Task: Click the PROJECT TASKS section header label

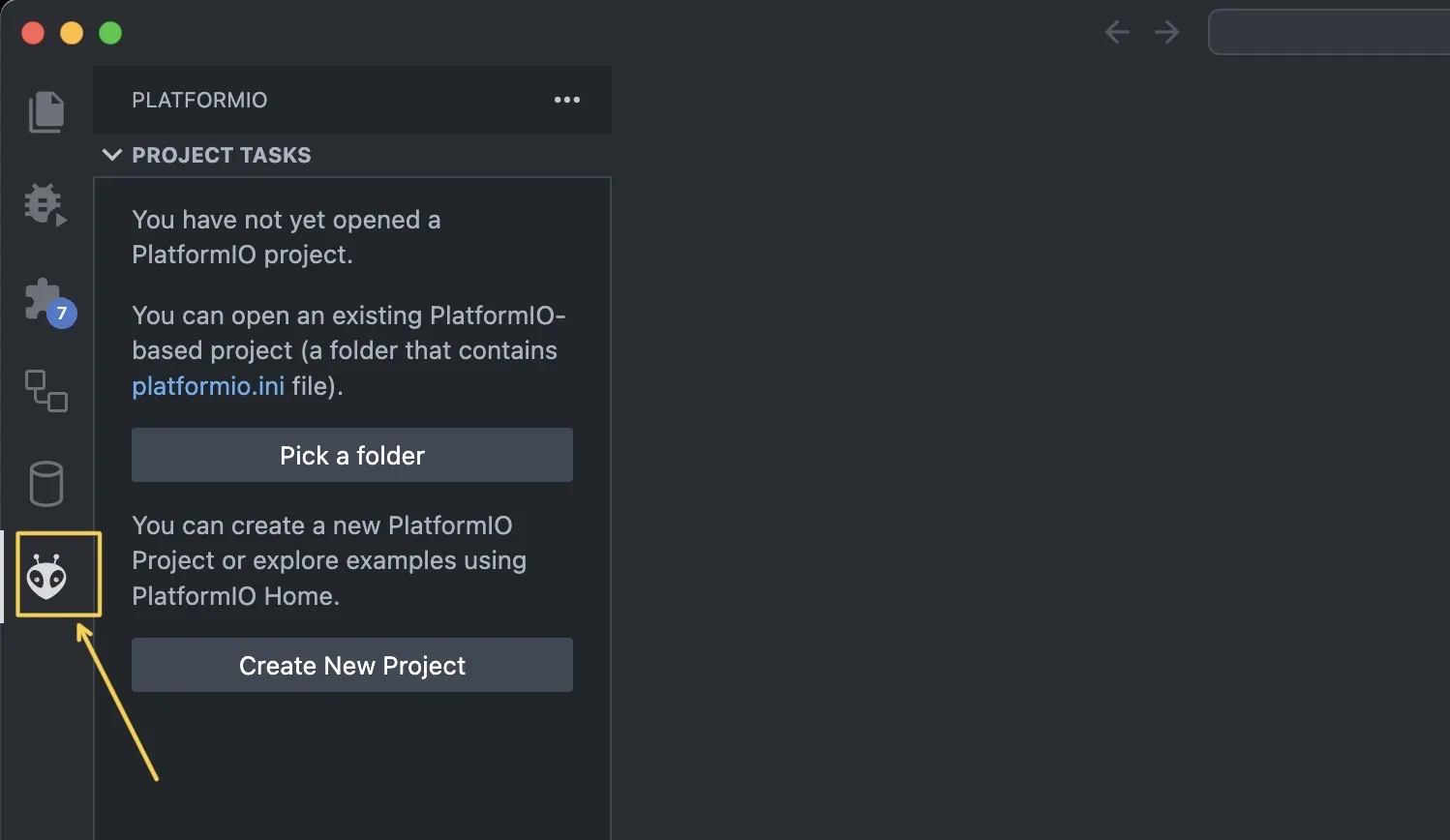Action: point(222,155)
